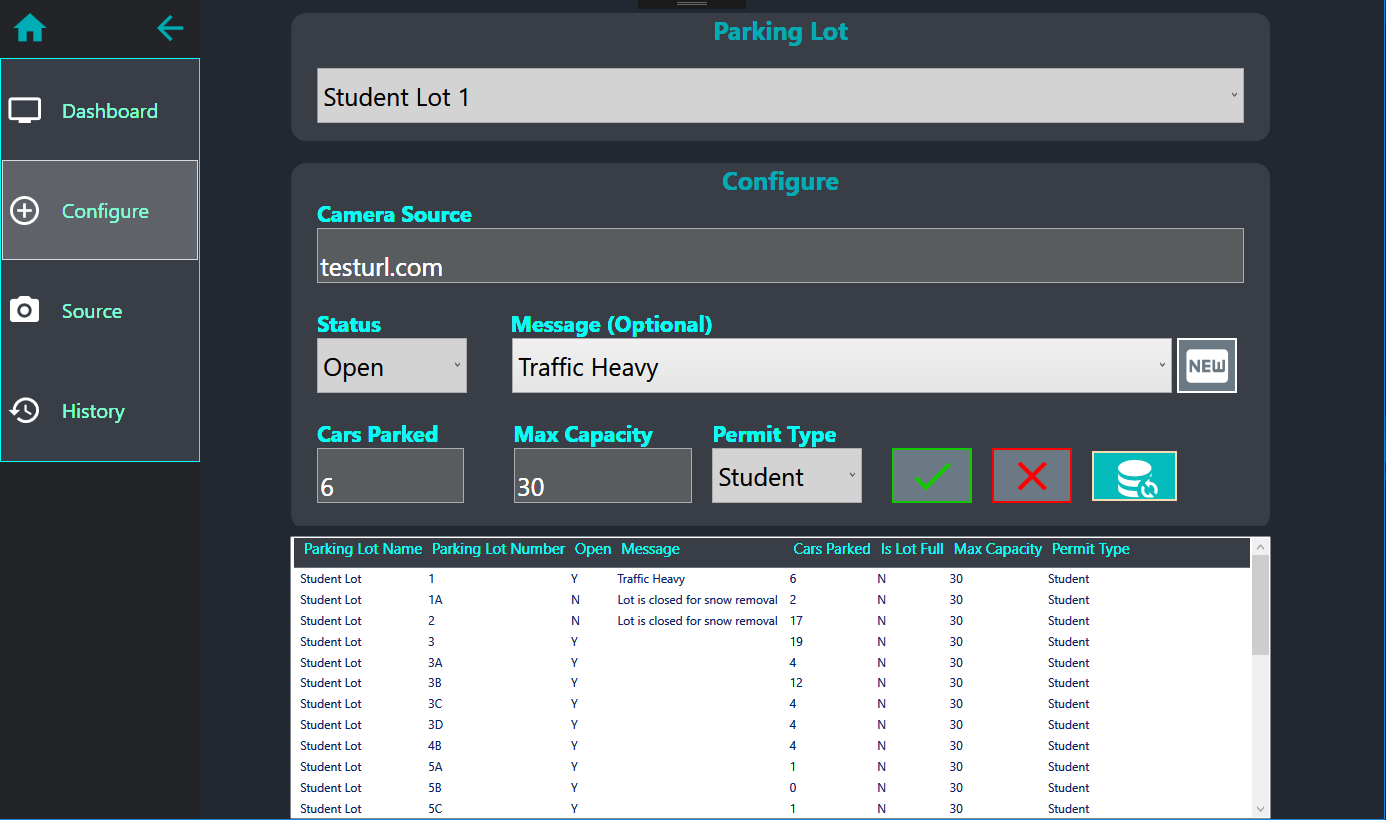Collapse the sidebar with the back arrow
The width and height of the screenshot is (1386, 820).
170,28
